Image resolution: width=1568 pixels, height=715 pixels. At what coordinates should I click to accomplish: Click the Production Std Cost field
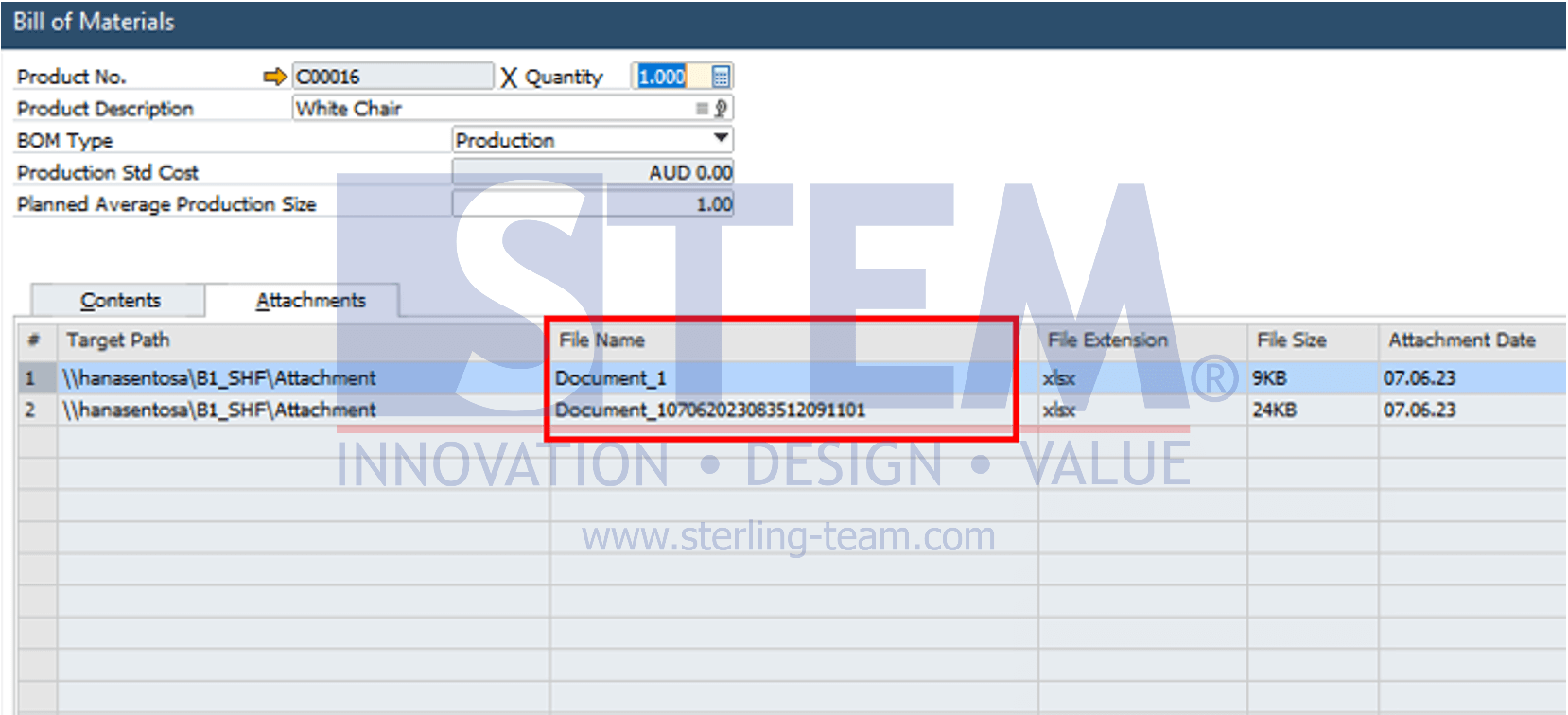coord(593,172)
